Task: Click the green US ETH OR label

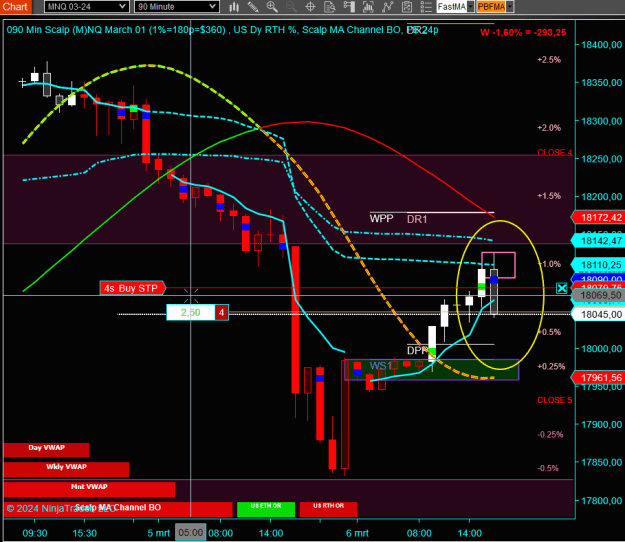Action: 266,509
